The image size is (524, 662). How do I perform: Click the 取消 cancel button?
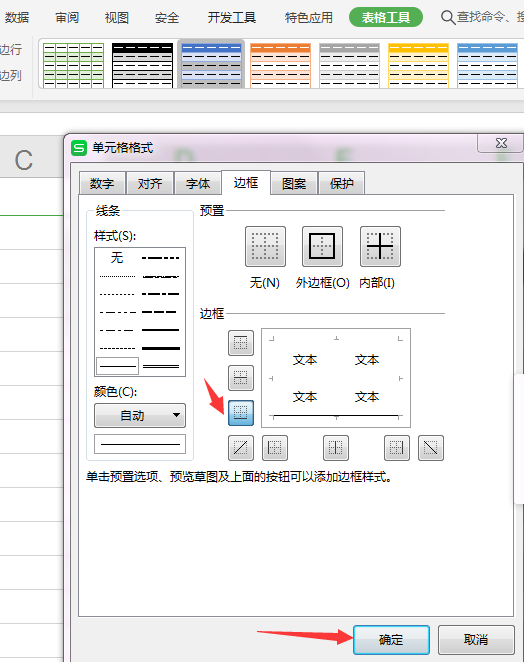pyautogui.click(x=476, y=640)
